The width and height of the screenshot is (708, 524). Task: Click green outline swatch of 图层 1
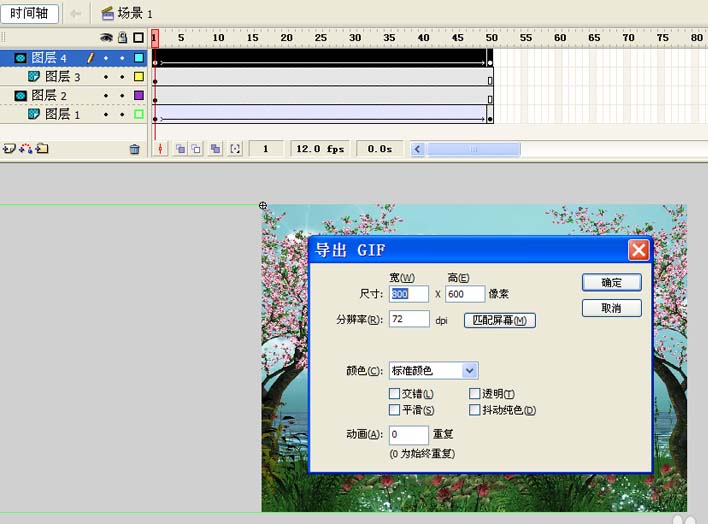[x=139, y=114]
